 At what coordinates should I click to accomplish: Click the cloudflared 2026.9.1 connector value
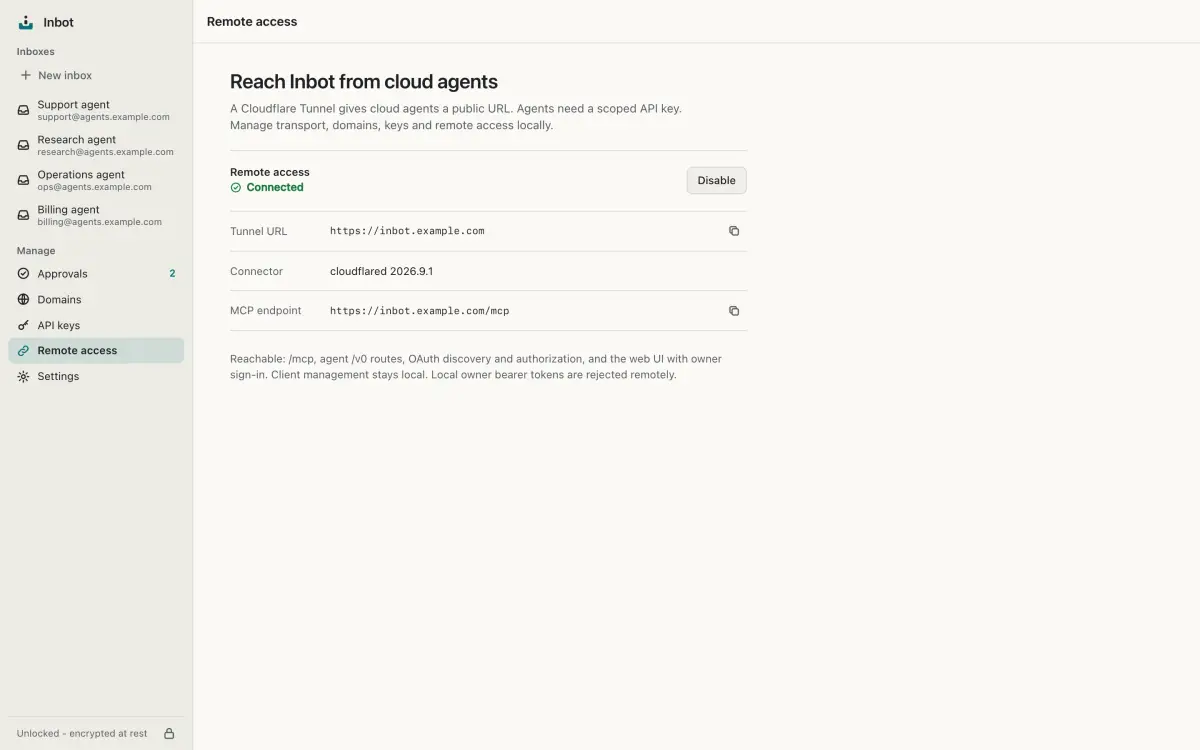381,271
